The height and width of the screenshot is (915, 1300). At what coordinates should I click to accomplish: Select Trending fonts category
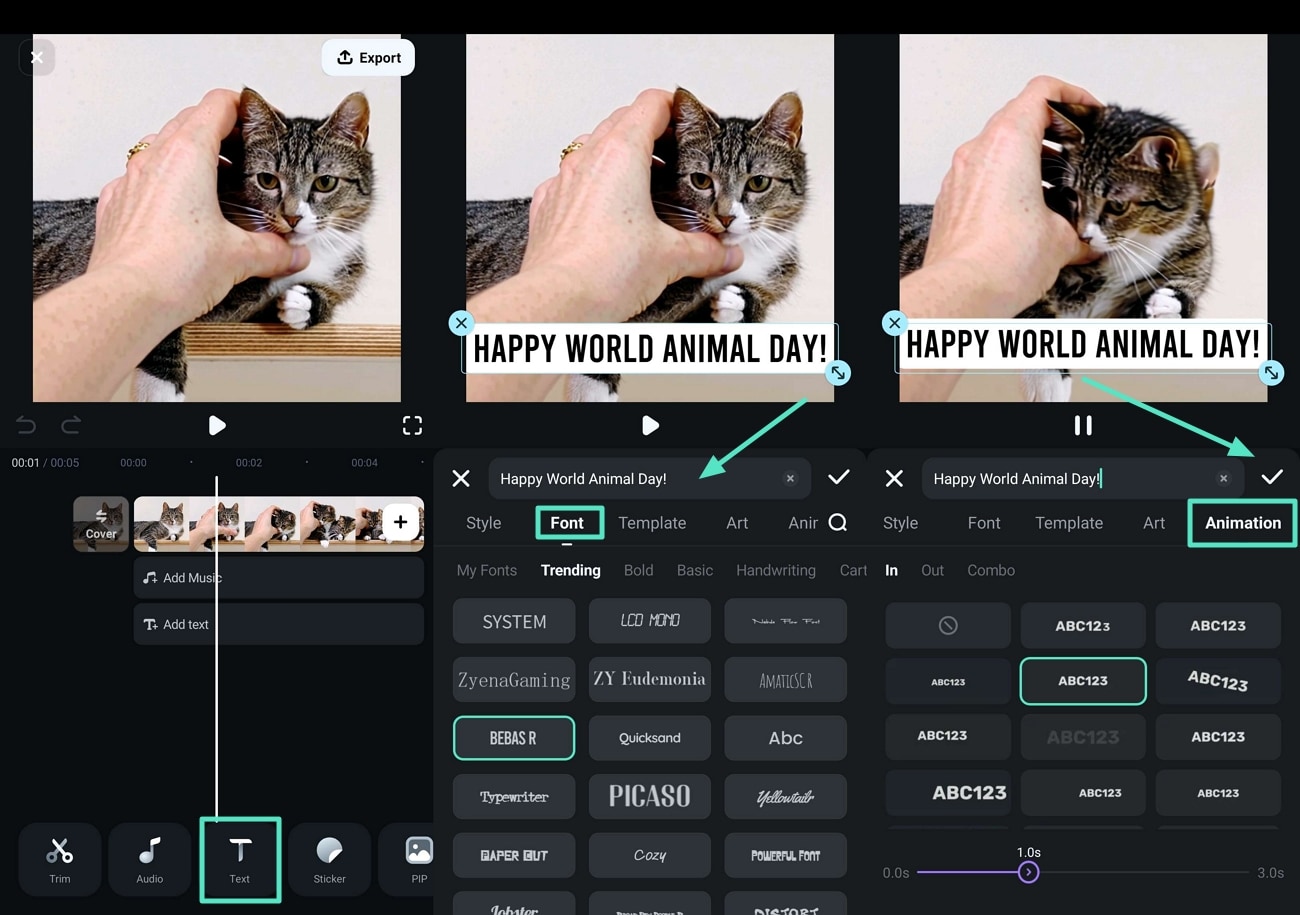coord(571,570)
